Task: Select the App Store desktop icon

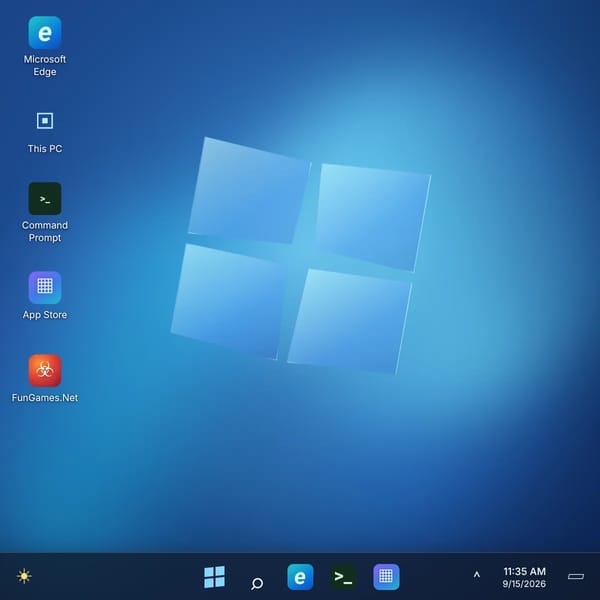Action: coord(45,288)
